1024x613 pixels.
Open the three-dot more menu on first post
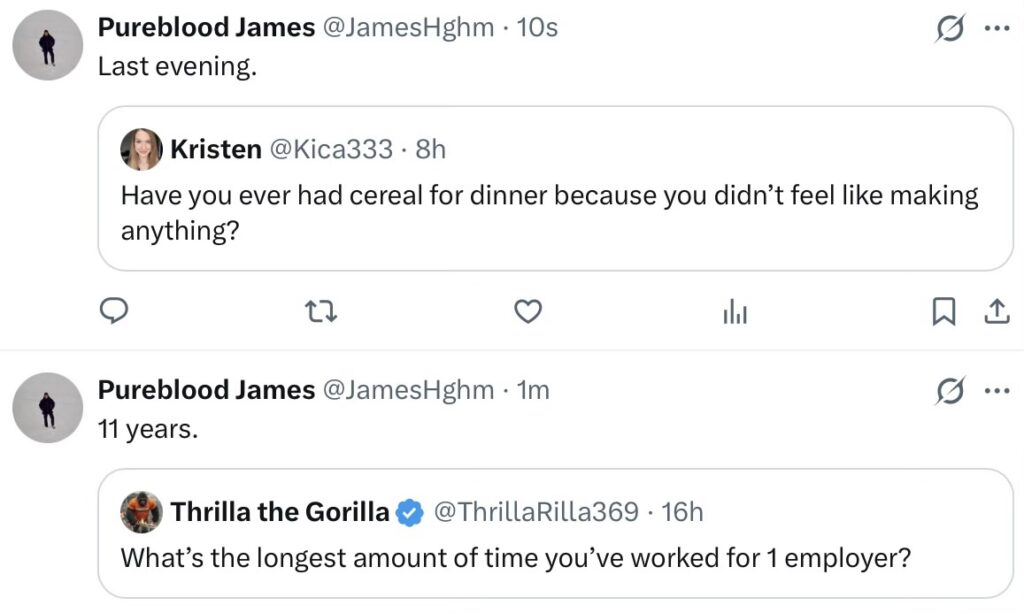(x=997, y=29)
